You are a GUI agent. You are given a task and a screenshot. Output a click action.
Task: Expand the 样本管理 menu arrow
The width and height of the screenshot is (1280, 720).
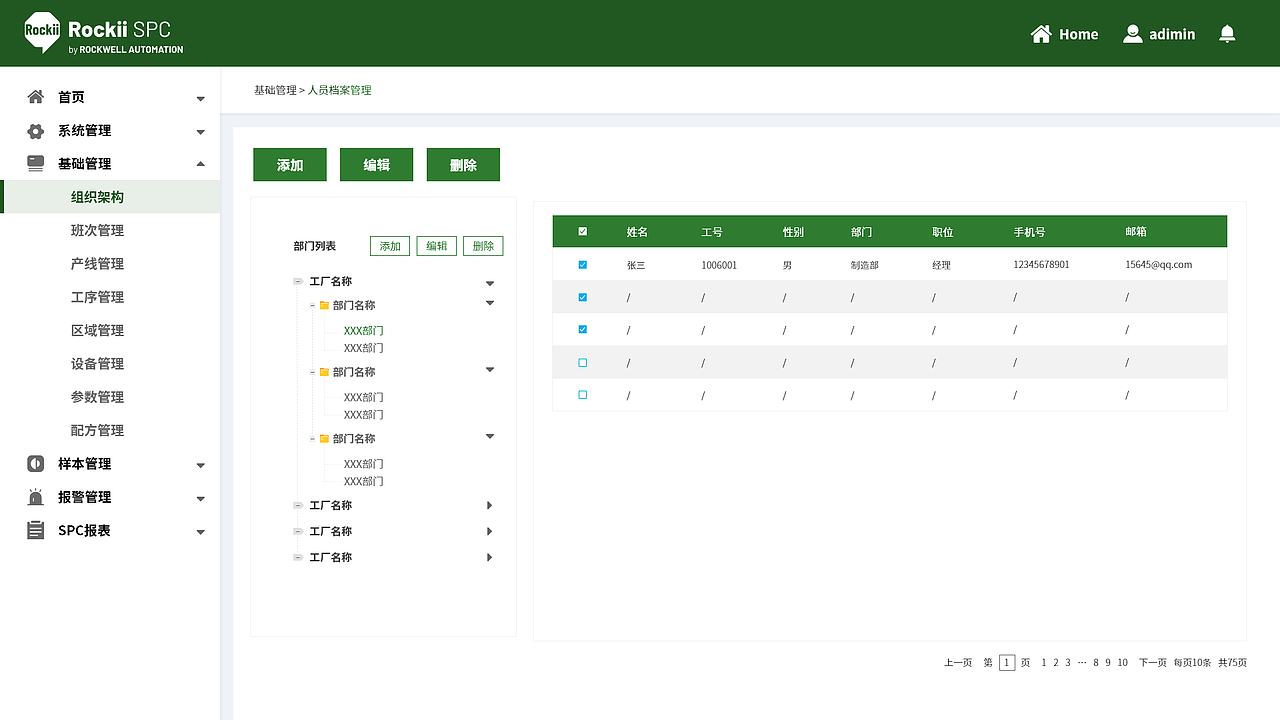pos(201,465)
